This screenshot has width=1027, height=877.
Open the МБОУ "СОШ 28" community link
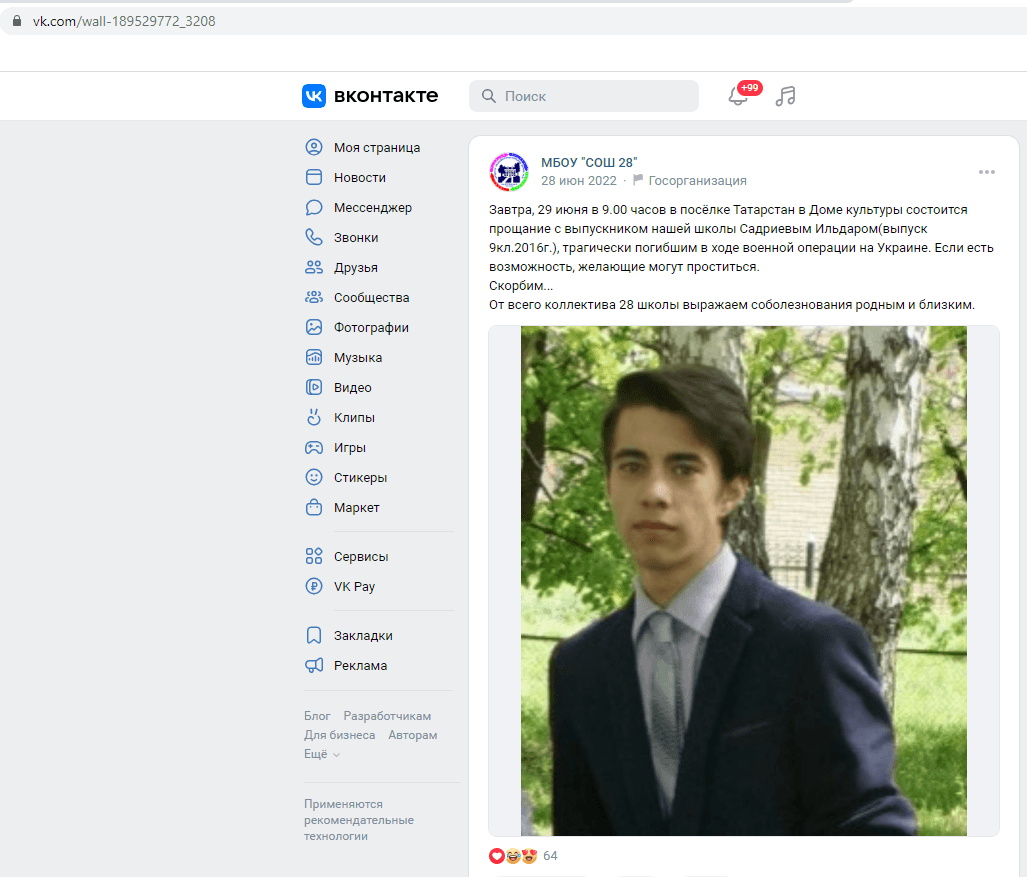[x=589, y=162]
